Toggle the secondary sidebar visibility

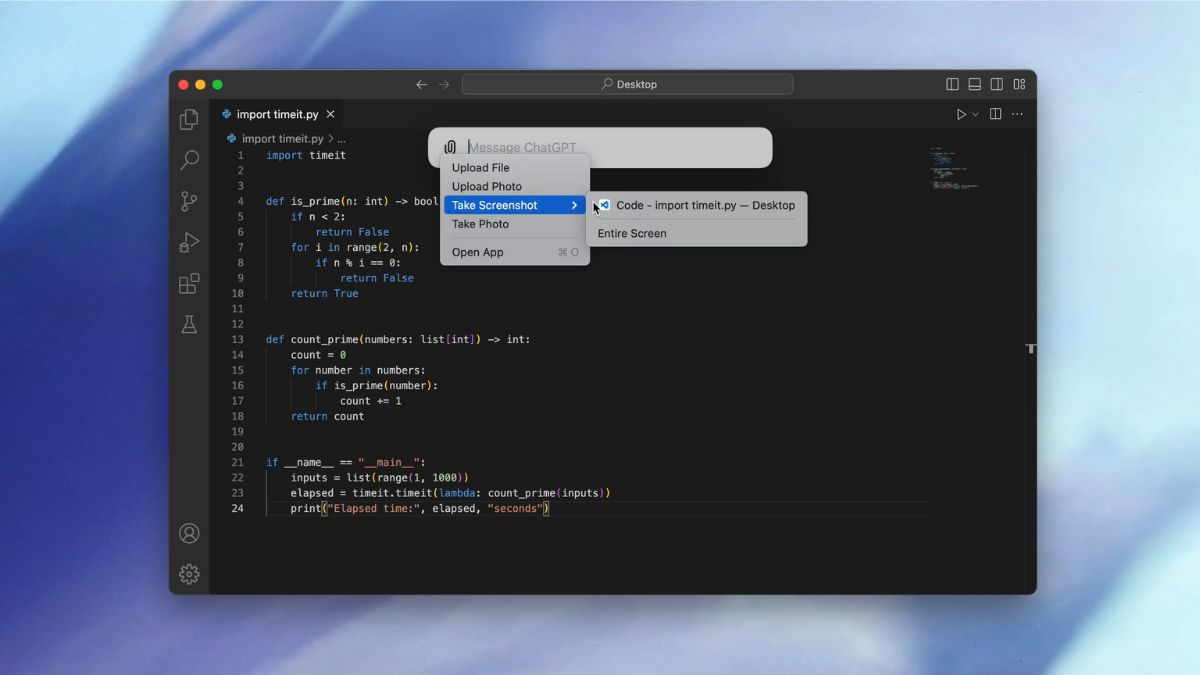[x=997, y=84]
